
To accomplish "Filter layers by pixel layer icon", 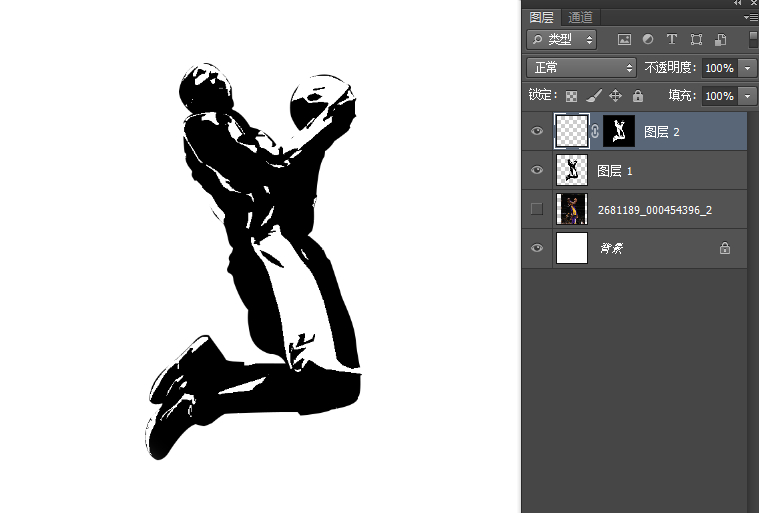I will click(x=624, y=40).
